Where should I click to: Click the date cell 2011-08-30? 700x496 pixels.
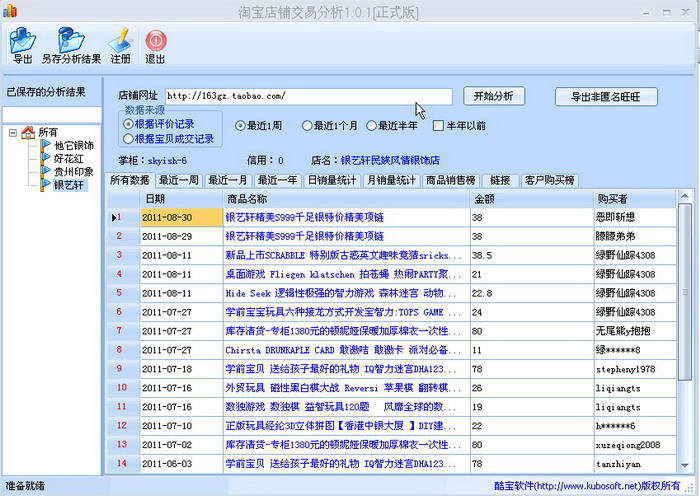click(181, 217)
